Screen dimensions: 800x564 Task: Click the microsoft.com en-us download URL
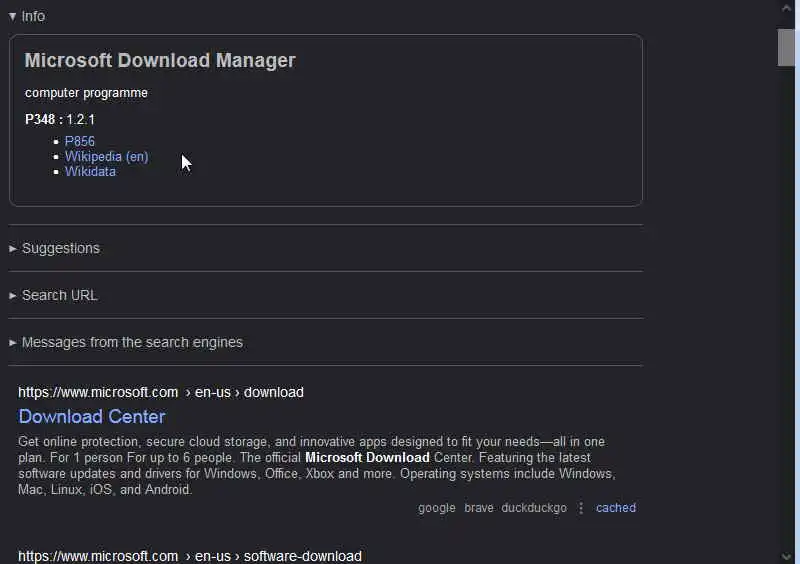161,392
